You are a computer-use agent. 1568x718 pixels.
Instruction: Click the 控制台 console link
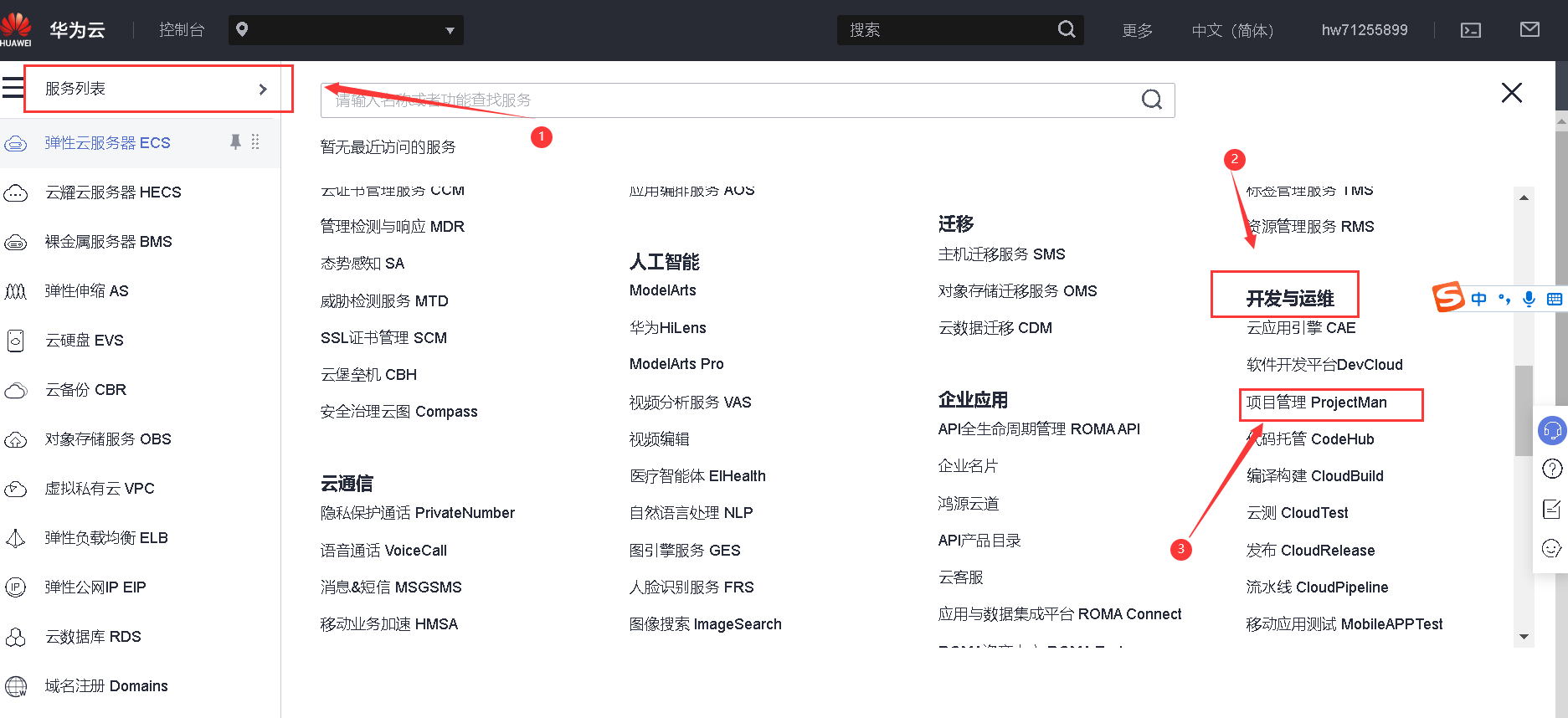[182, 30]
